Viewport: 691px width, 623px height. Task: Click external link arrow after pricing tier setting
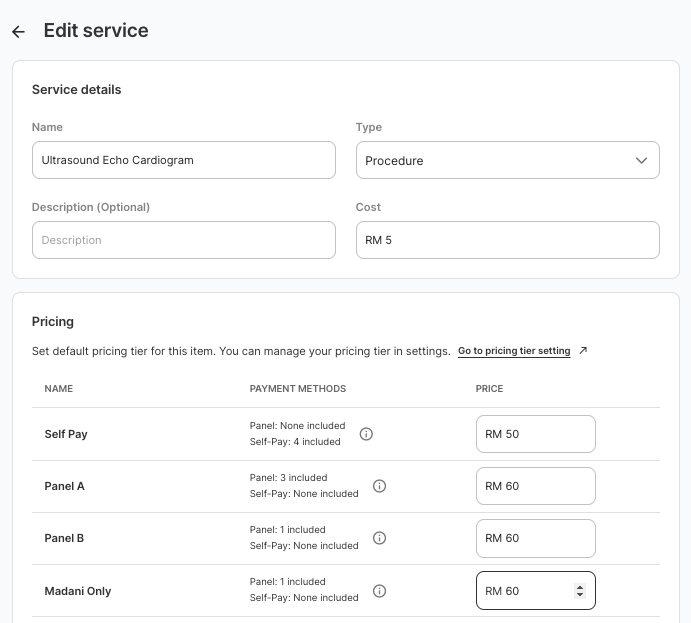click(583, 351)
